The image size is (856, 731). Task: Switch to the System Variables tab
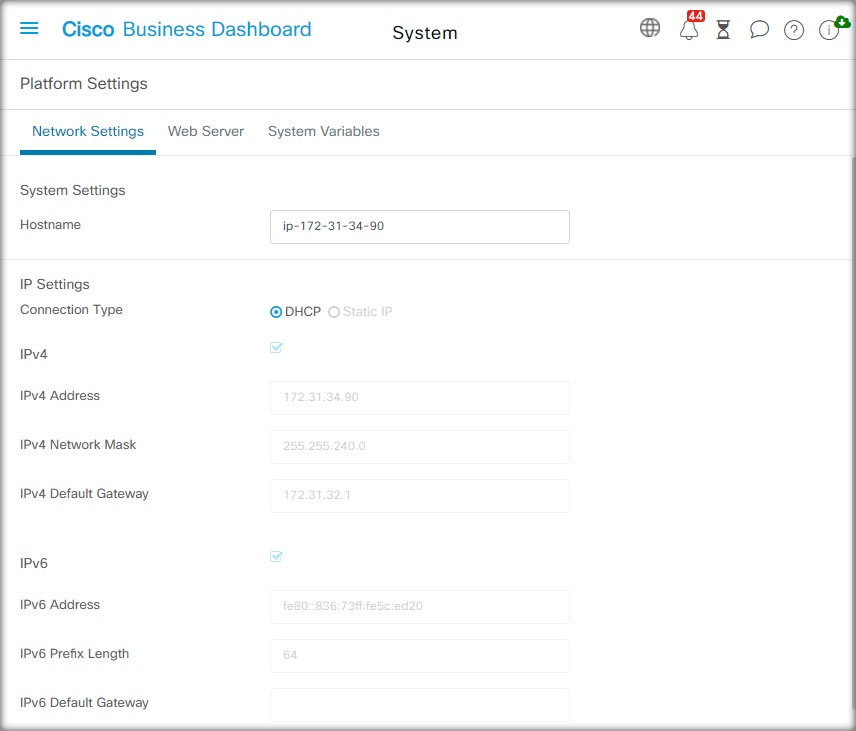pos(324,132)
